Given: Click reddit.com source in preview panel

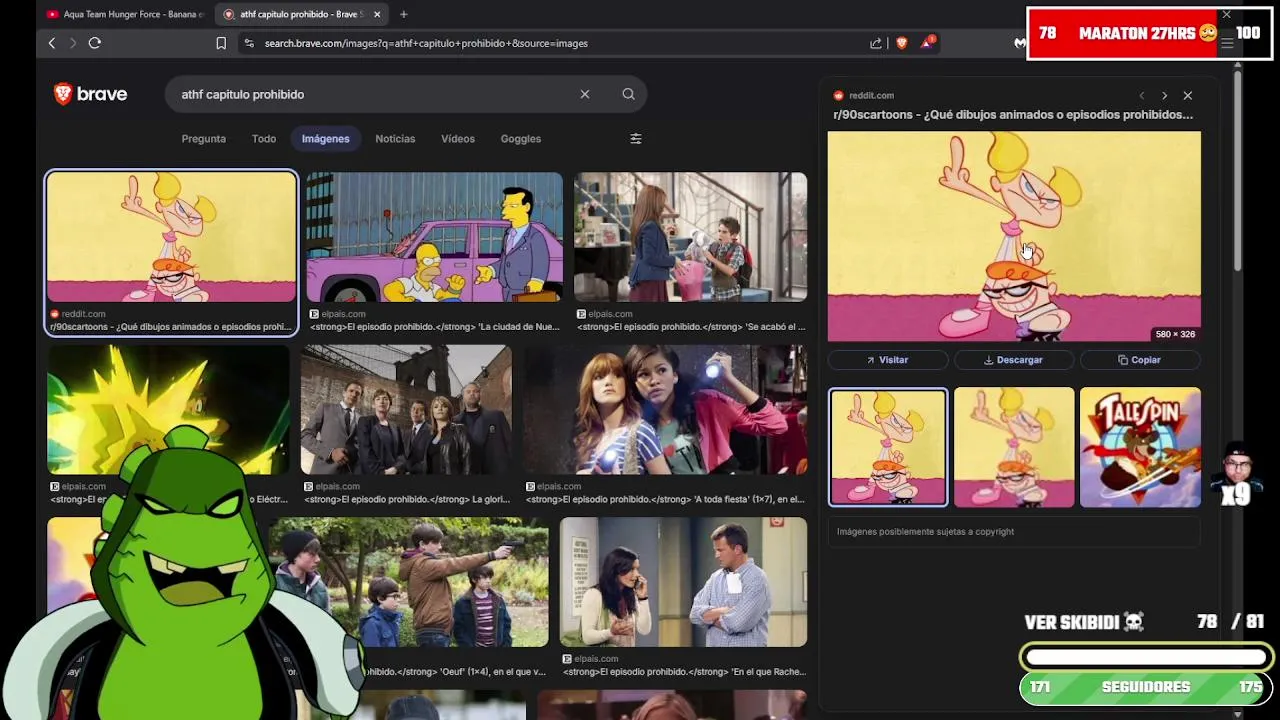Looking at the screenshot, I should tap(871, 95).
